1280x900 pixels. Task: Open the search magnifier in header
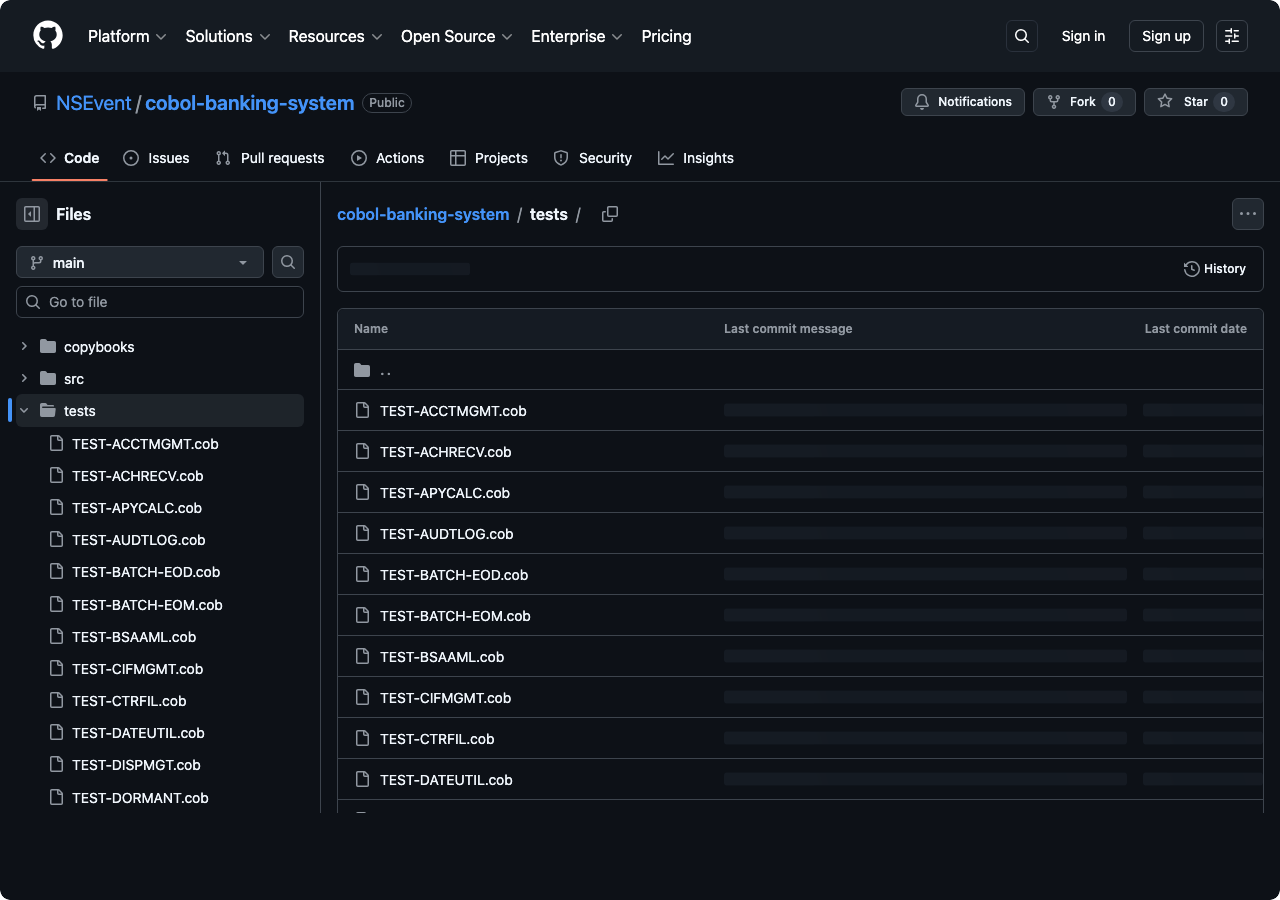(1021, 36)
